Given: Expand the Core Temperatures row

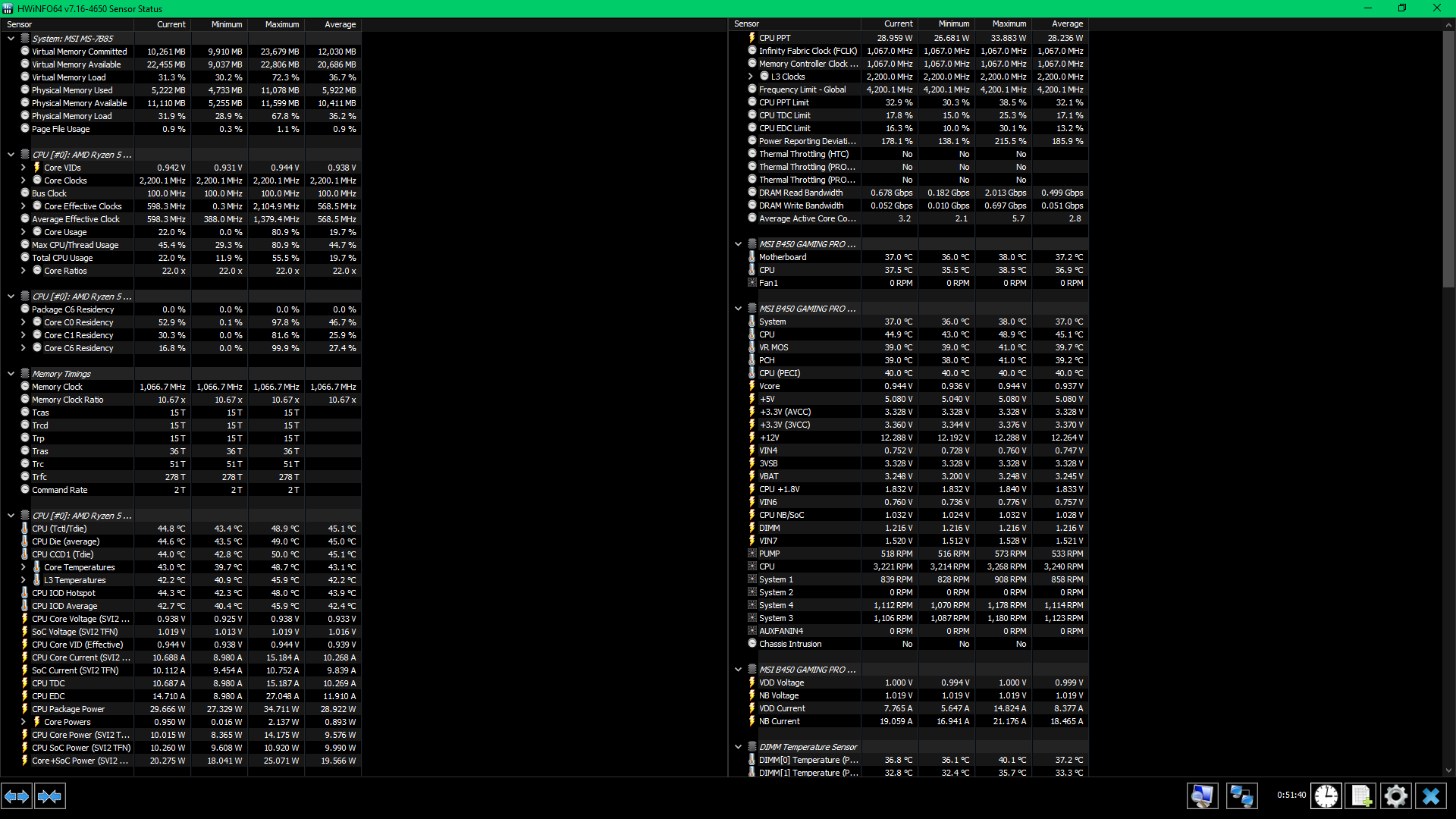Looking at the screenshot, I should tap(23, 567).
